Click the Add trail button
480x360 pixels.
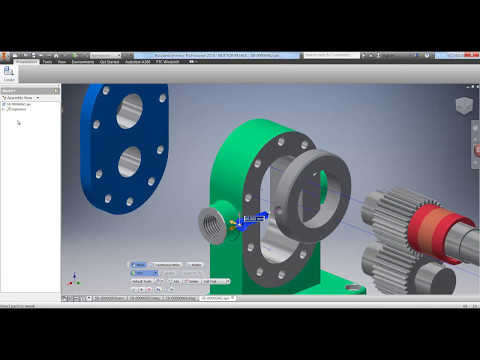point(174,281)
